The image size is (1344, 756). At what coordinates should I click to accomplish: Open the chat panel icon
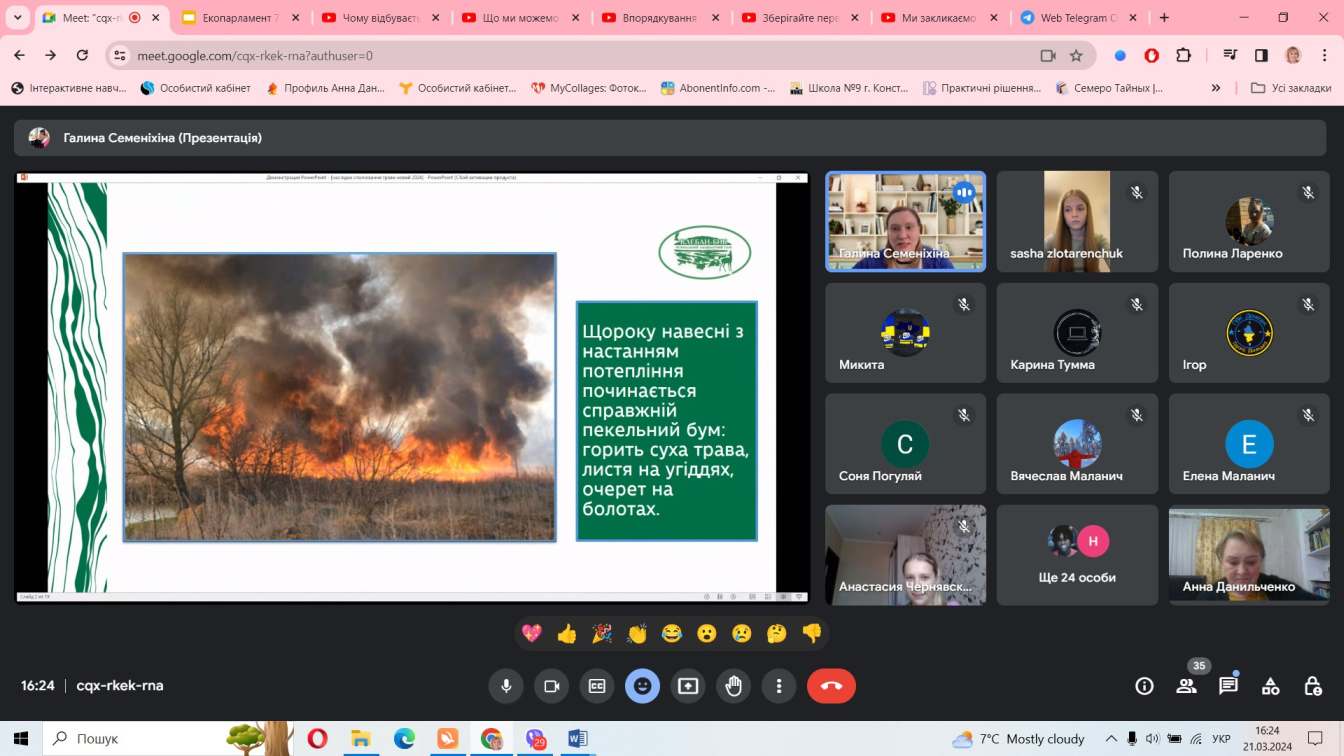pos(1228,686)
